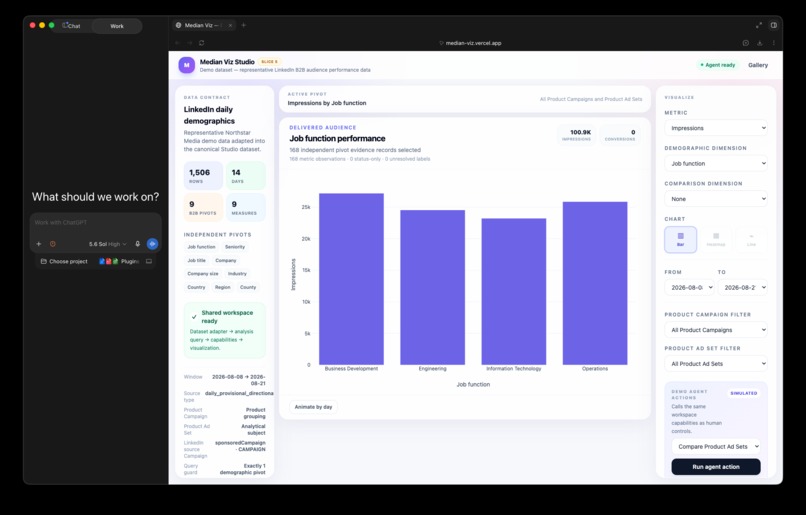The width and height of the screenshot is (806, 515).
Task: Open the Compare Product Ad Sets action dropdown
Action: 716,447
